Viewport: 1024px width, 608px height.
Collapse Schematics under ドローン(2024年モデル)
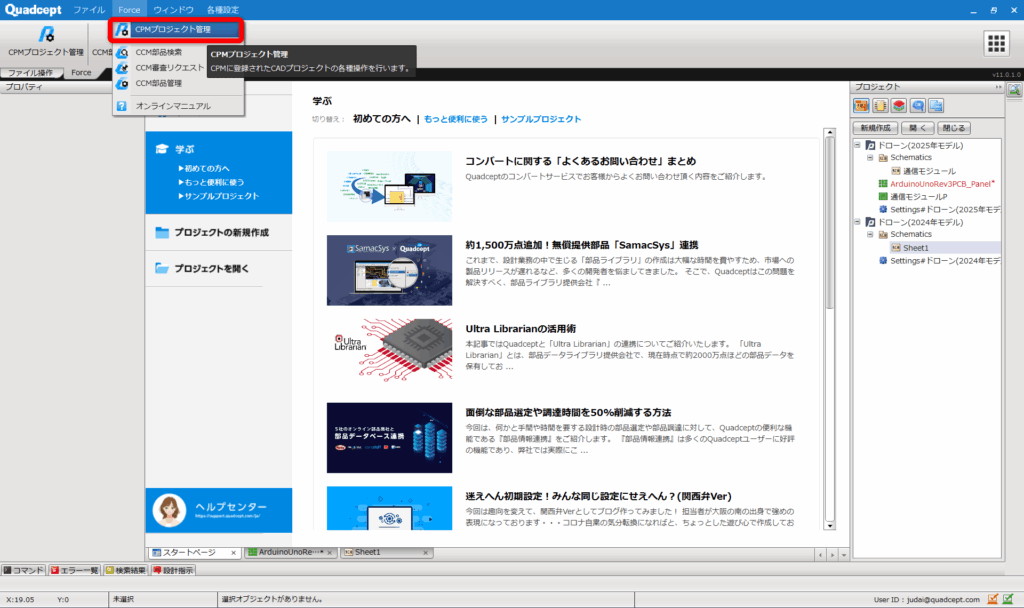click(870, 234)
